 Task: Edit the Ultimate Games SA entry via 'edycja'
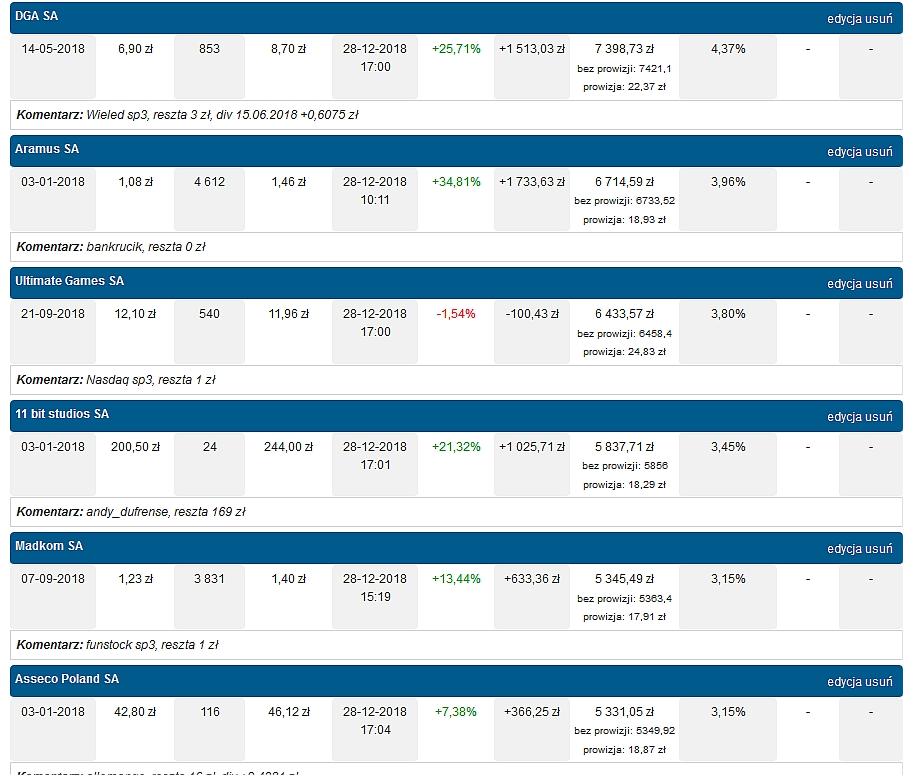(x=844, y=284)
